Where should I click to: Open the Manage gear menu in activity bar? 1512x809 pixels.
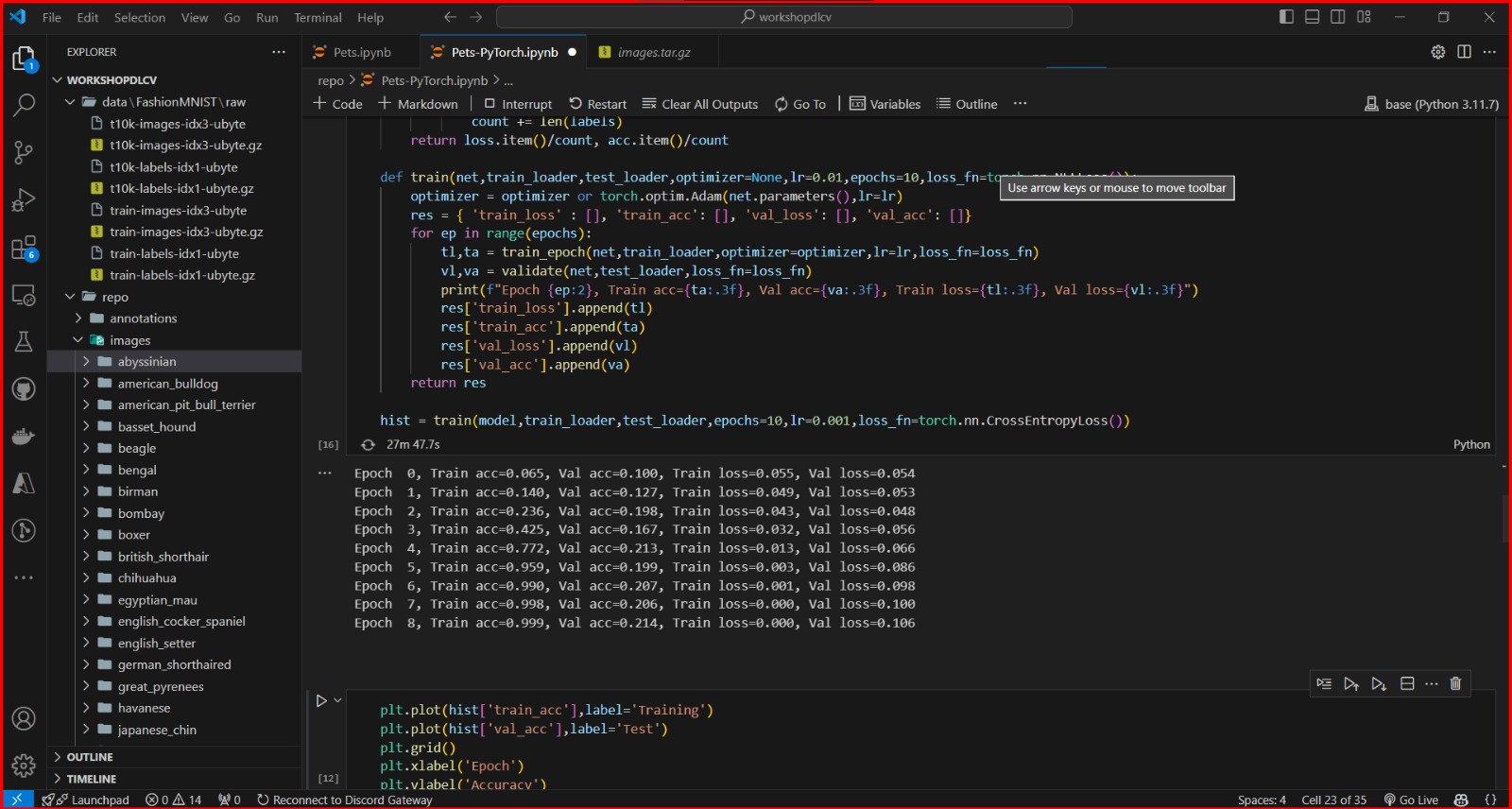[x=24, y=766]
